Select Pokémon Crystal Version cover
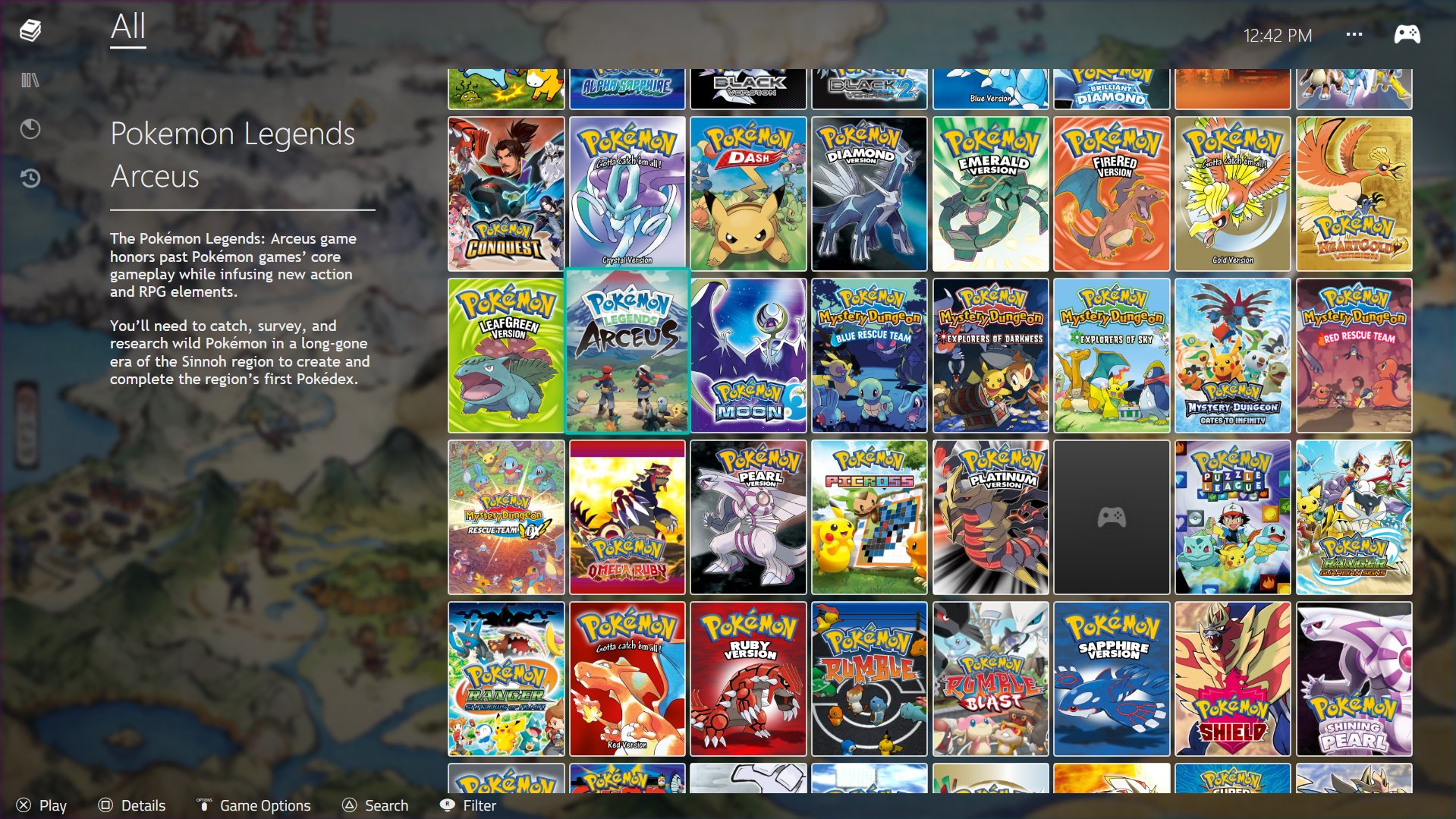This screenshot has height=819, width=1456. coord(627,194)
